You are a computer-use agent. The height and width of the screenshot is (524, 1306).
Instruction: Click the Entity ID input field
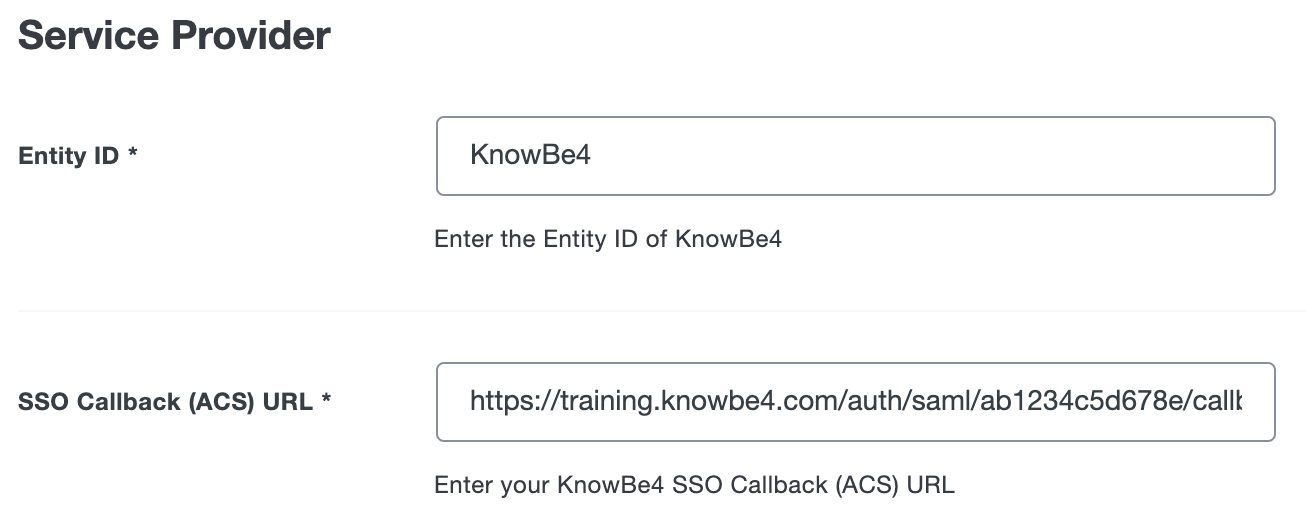(x=855, y=156)
